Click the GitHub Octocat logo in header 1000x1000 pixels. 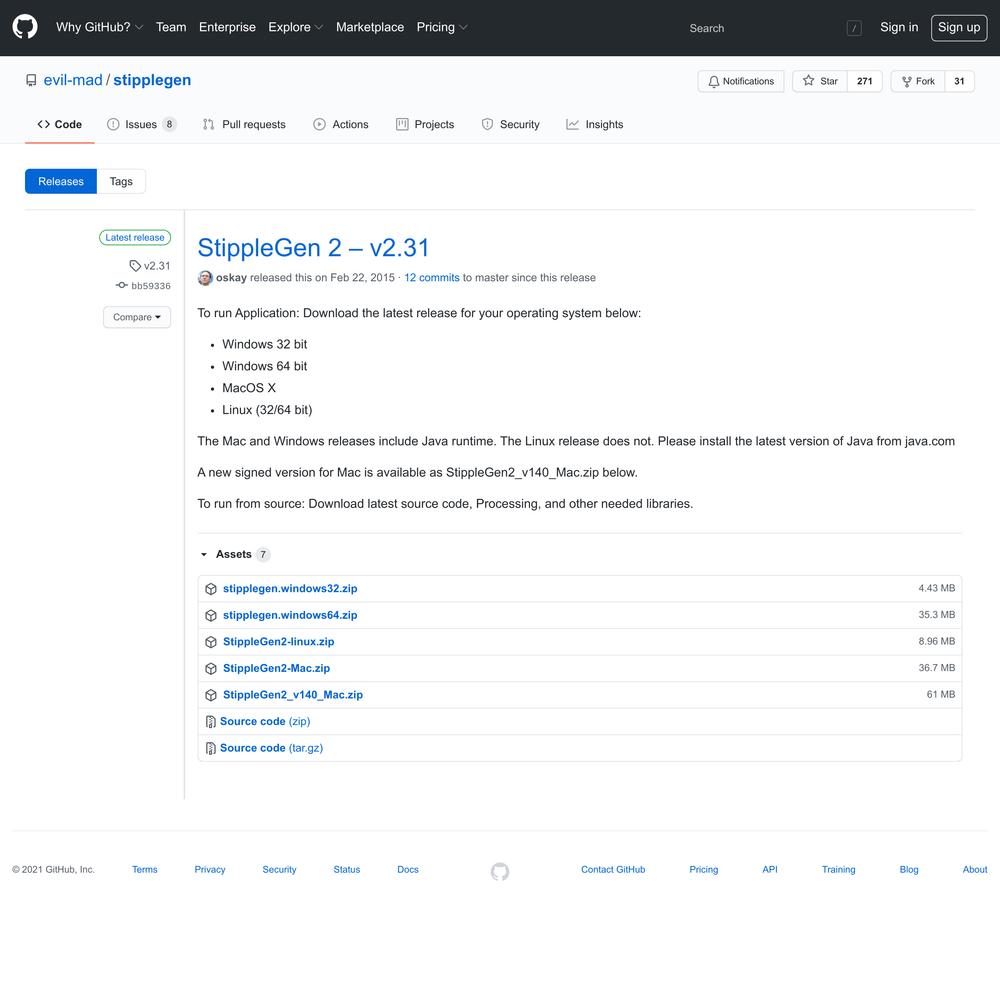(25, 27)
